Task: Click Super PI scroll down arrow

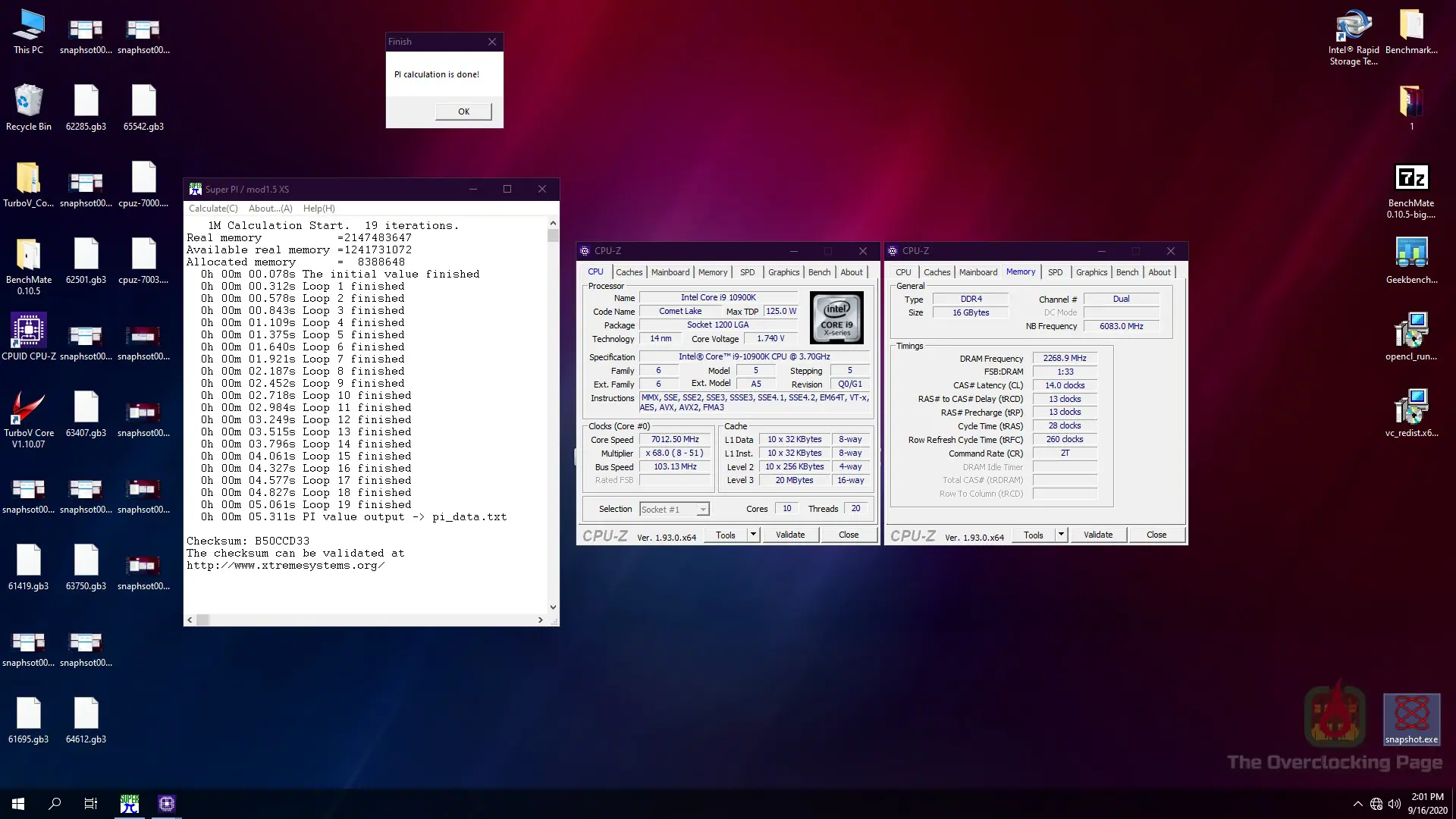Action: pos(553,607)
